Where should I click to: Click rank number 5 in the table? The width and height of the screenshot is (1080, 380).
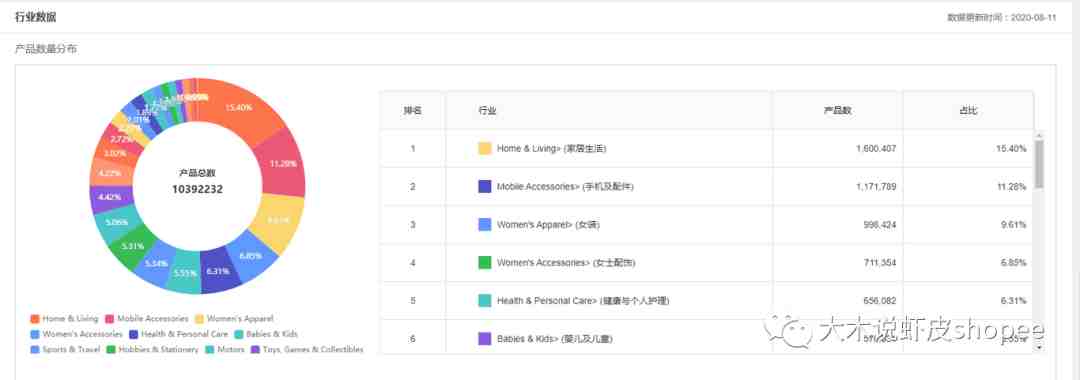point(413,301)
